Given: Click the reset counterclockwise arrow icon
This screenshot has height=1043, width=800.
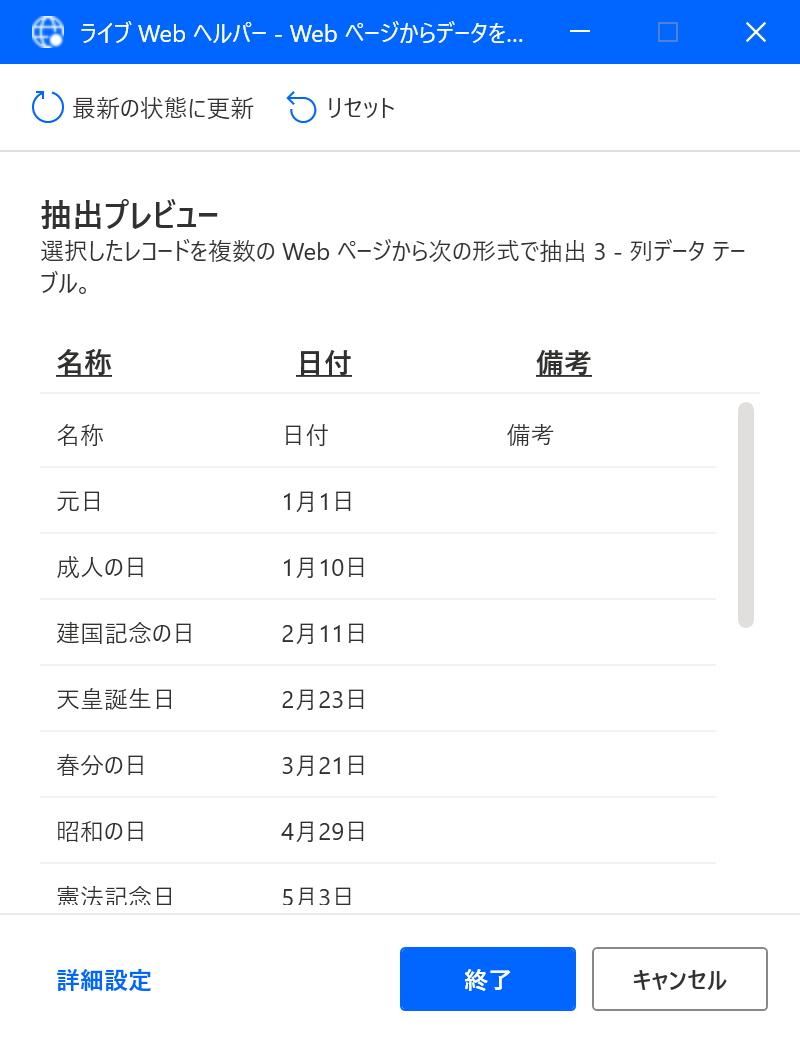Looking at the screenshot, I should click(x=301, y=108).
